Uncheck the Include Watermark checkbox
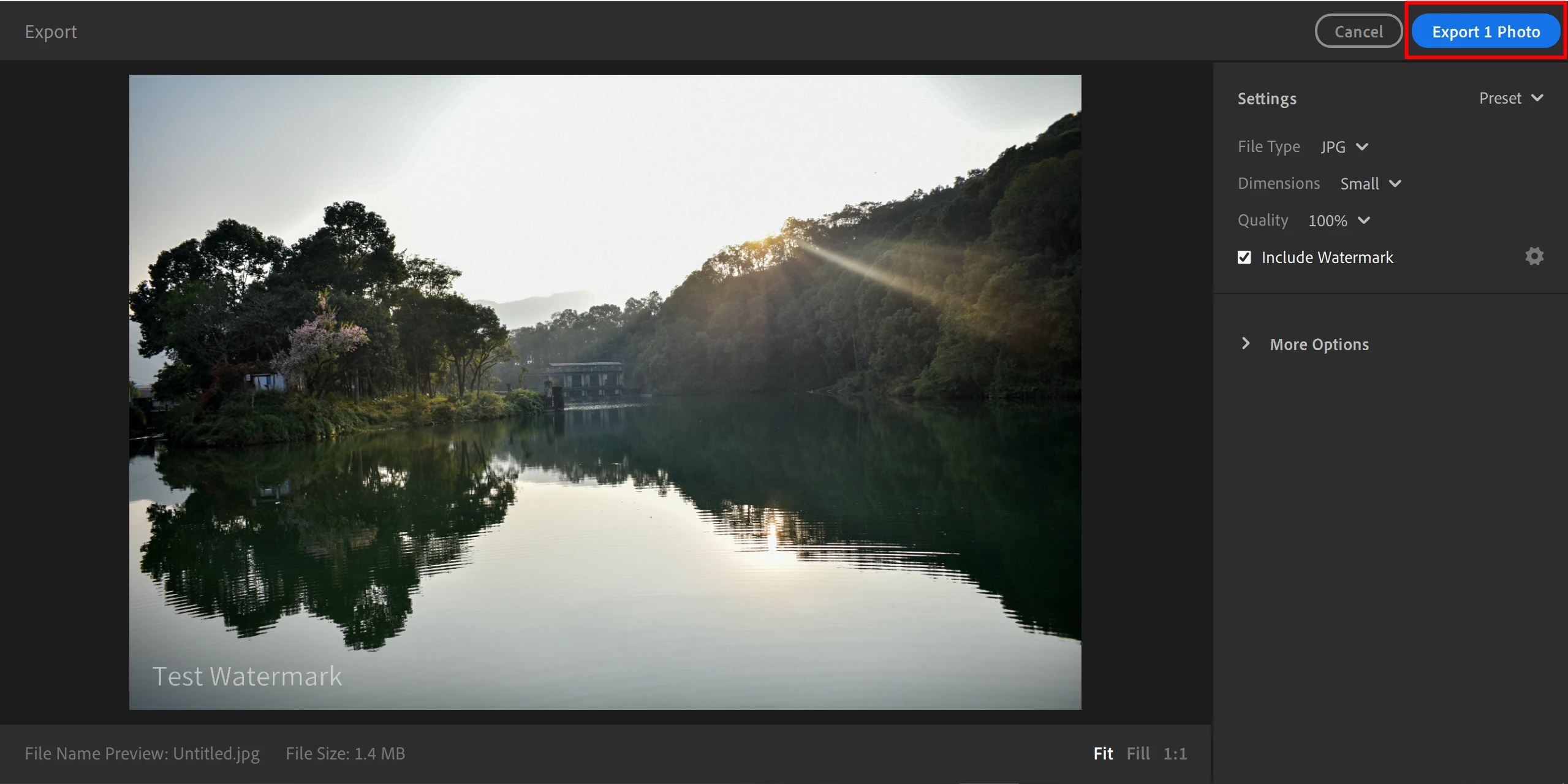The height and width of the screenshot is (784, 1568). [1244, 257]
